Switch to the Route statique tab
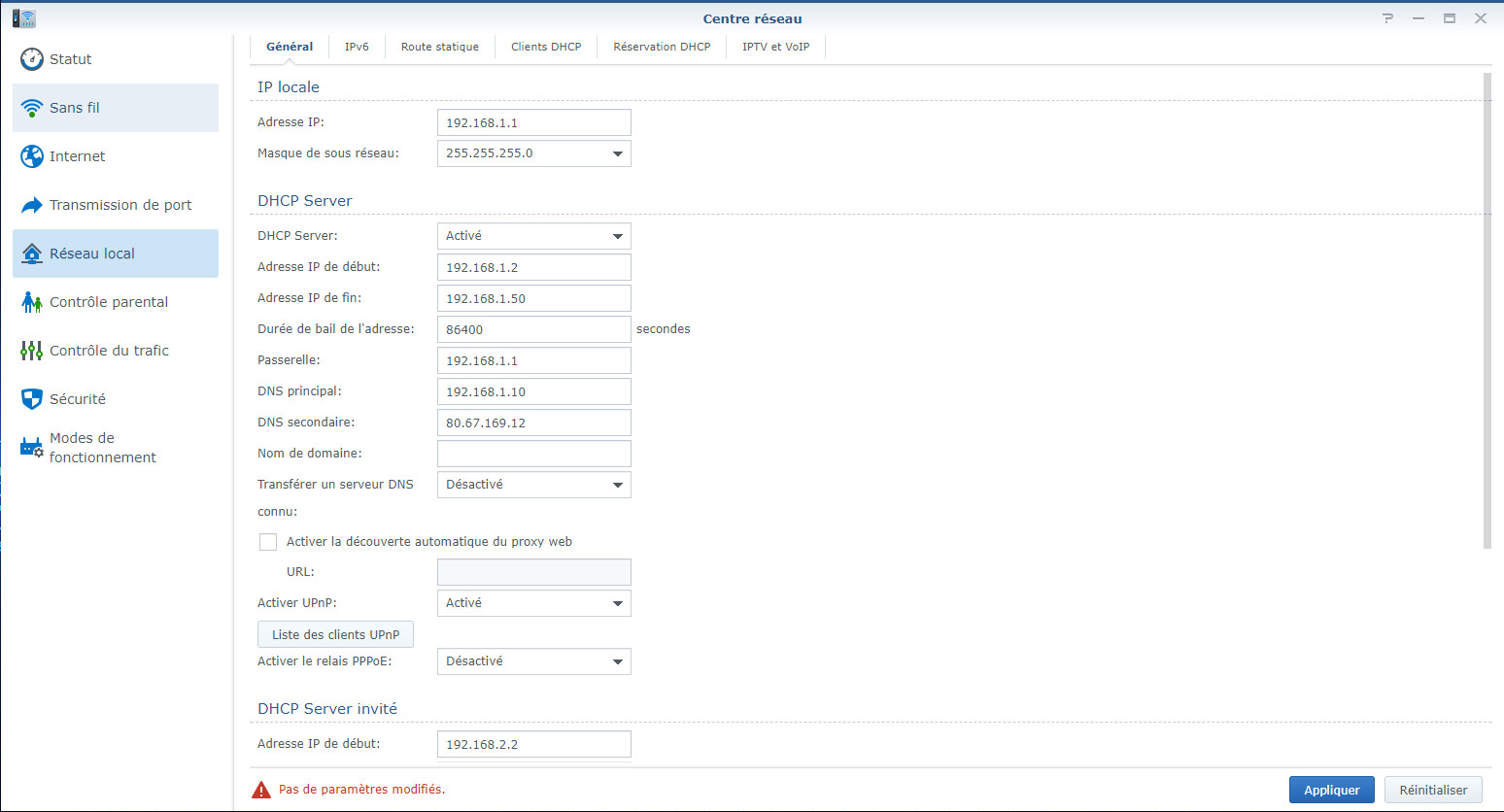This screenshot has height=812, width=1504. click(440, 47)
